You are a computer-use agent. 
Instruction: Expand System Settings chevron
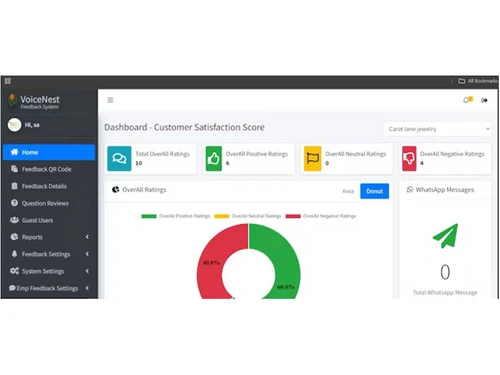point(87,271)
